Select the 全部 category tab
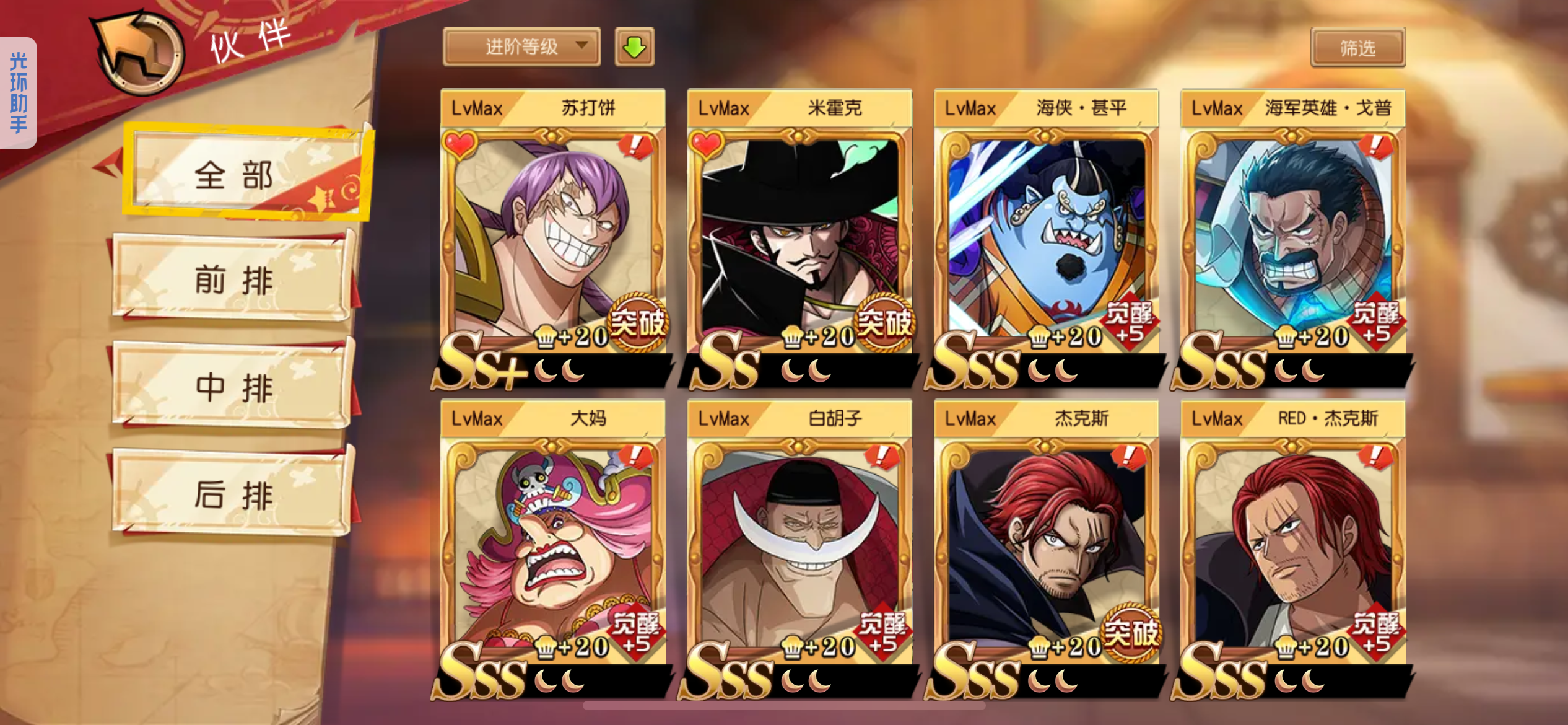1568x725 pixels. click(248, 173)
